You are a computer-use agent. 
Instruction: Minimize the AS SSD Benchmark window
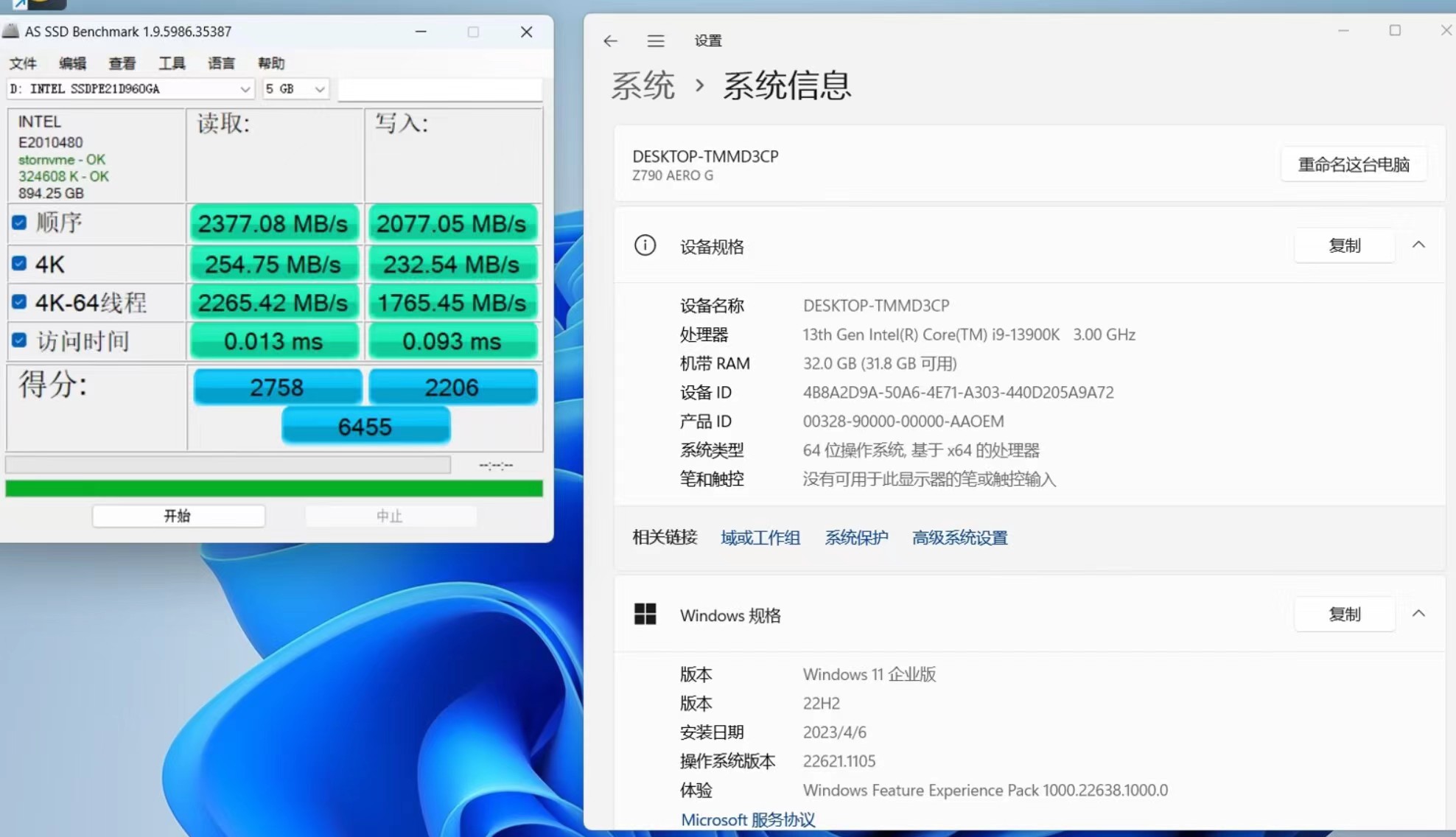pos(421,32)
